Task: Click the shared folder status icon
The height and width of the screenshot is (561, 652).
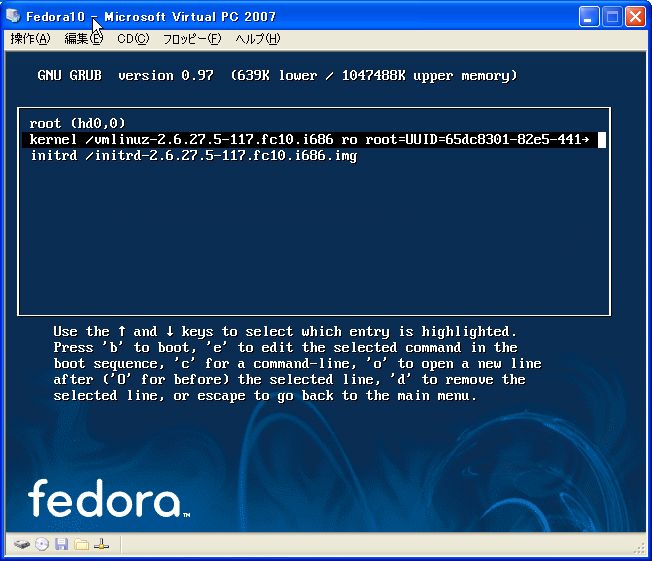Action: point(82,544)
